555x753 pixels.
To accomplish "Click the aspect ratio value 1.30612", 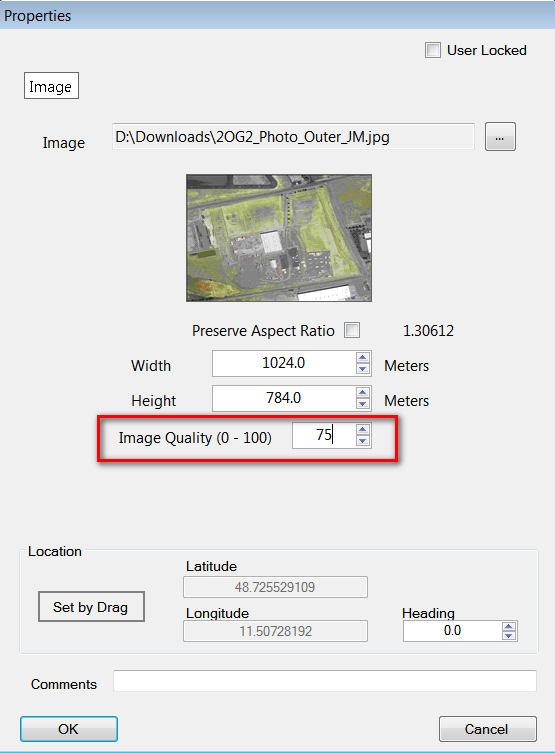I will [428, 331].
